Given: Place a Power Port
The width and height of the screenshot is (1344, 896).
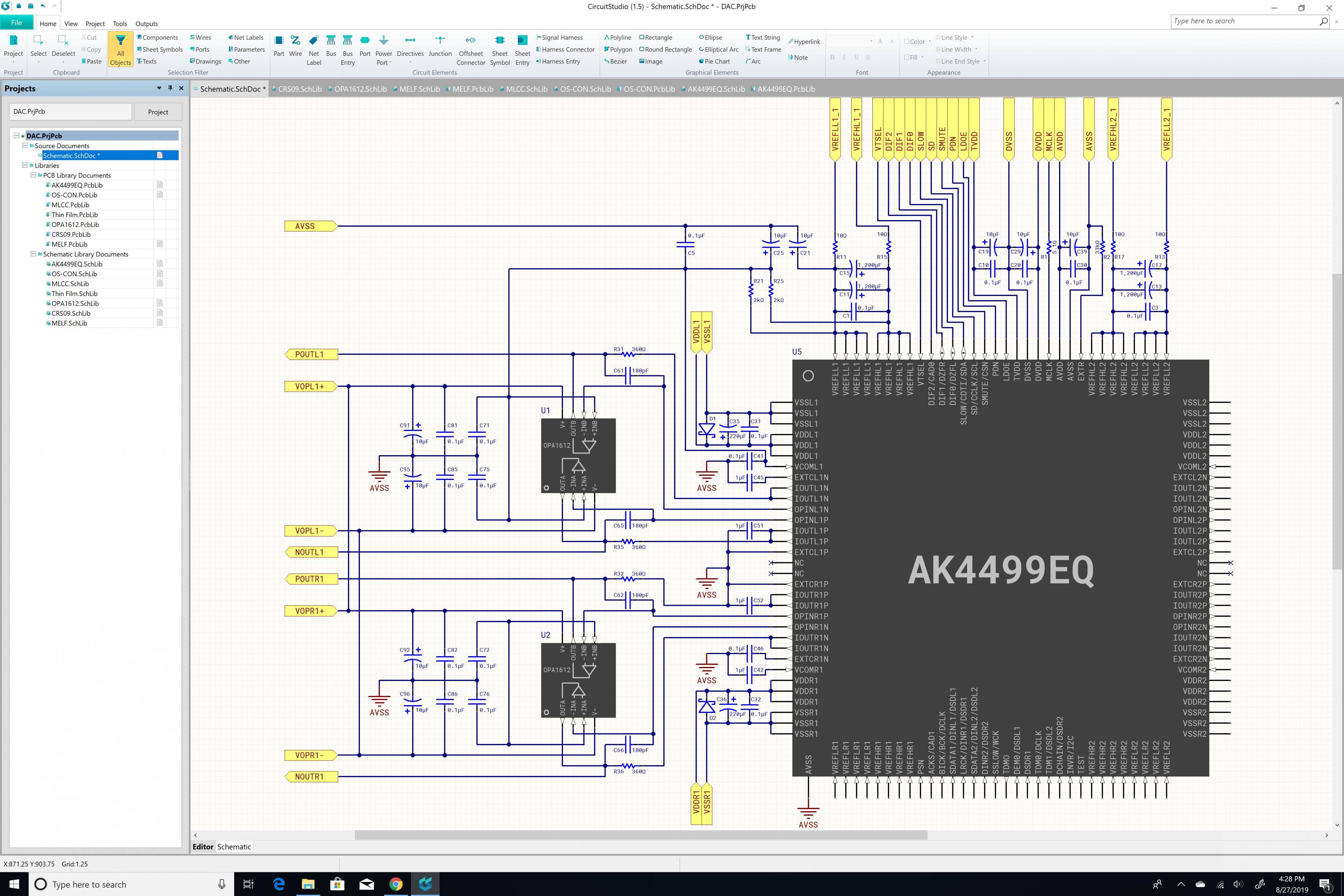Looking at the screenshot, I should point(383,50).
